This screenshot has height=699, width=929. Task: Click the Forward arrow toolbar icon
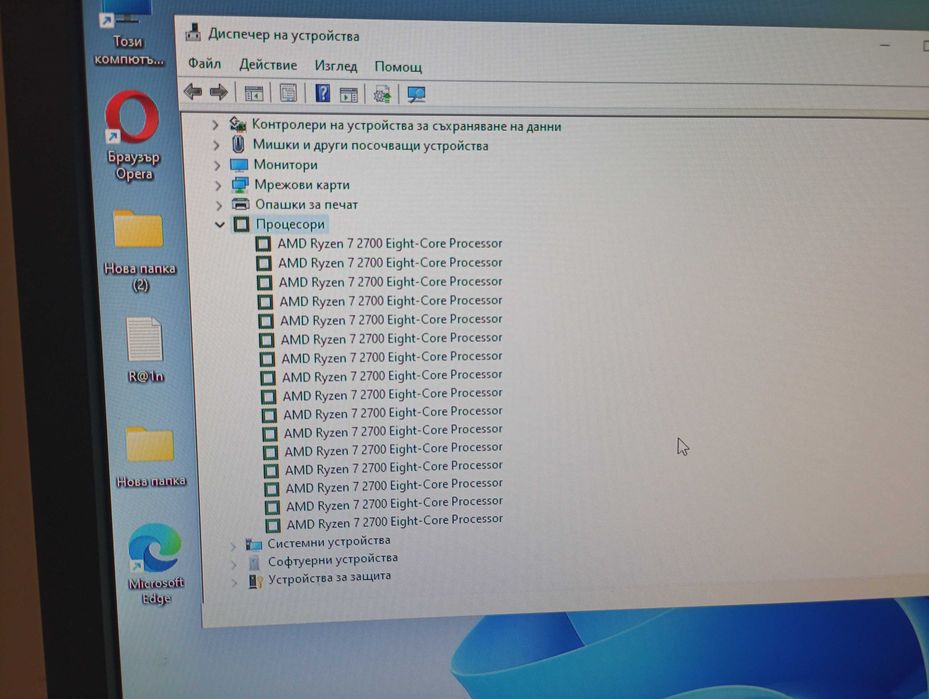coord(219,92)
